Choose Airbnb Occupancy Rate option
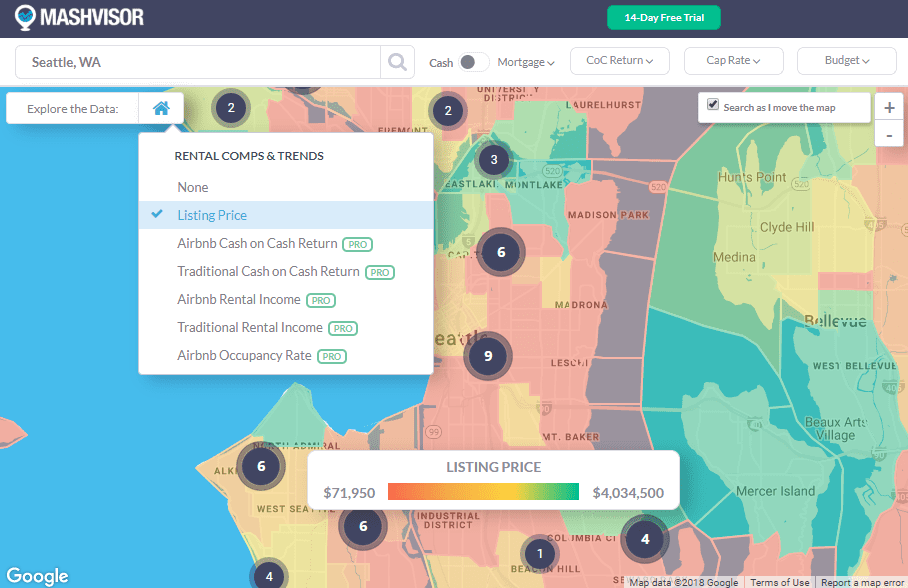This screenshot has height=588, width=908. [244, 355]
